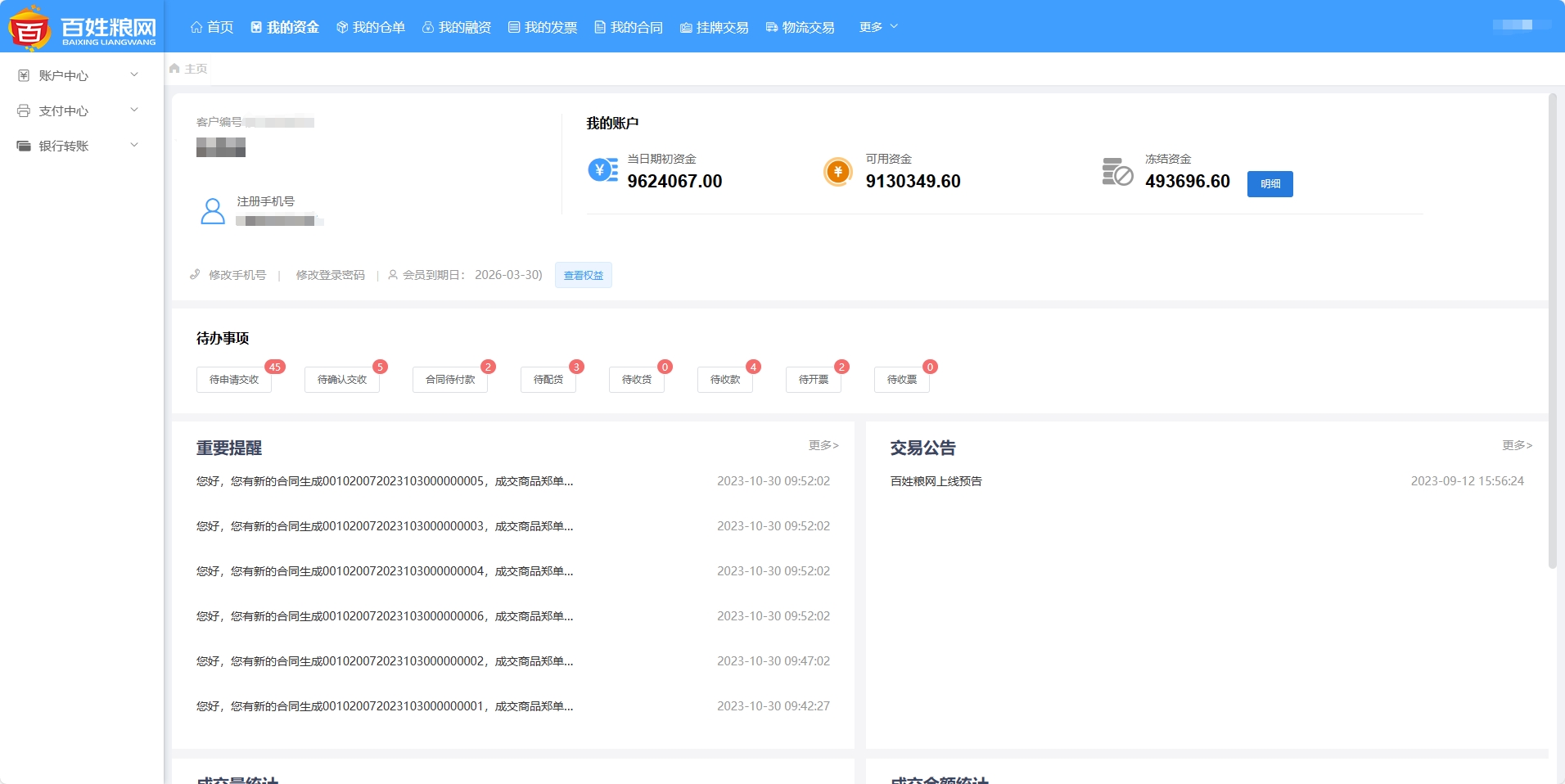This screenshot has height=784, width=1565.
Task: Click the blue 明细 button
Action: [x=1270, y=184]
